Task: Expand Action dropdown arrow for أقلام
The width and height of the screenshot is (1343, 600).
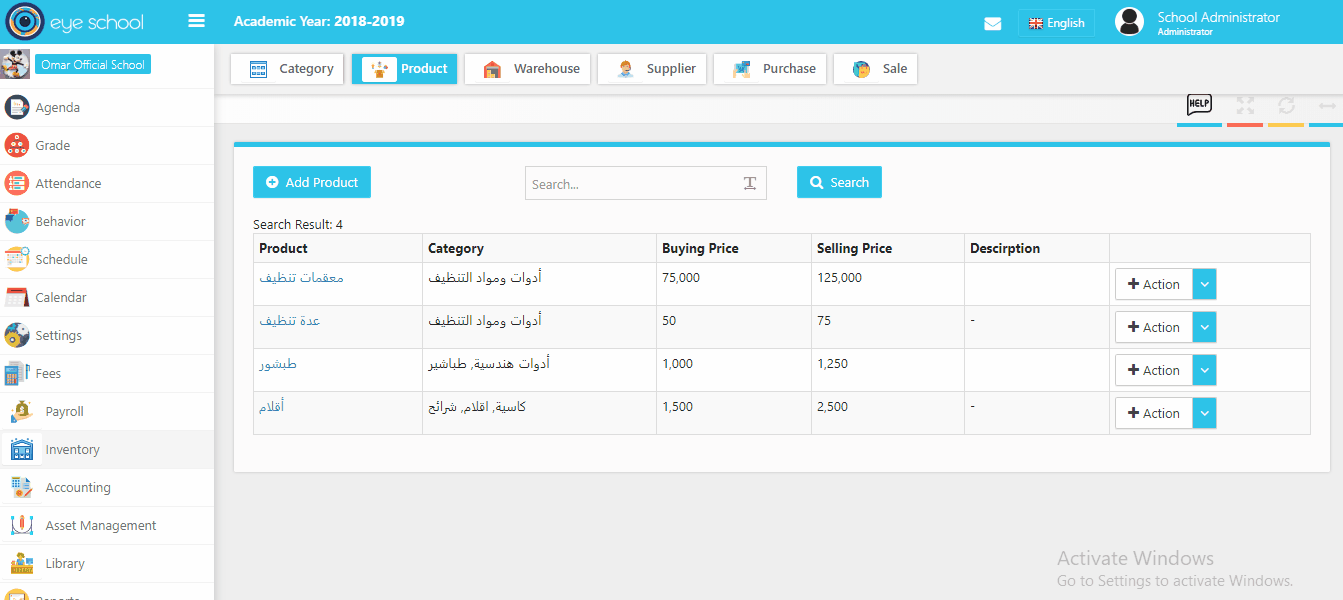Action: tap(1205, 413)
